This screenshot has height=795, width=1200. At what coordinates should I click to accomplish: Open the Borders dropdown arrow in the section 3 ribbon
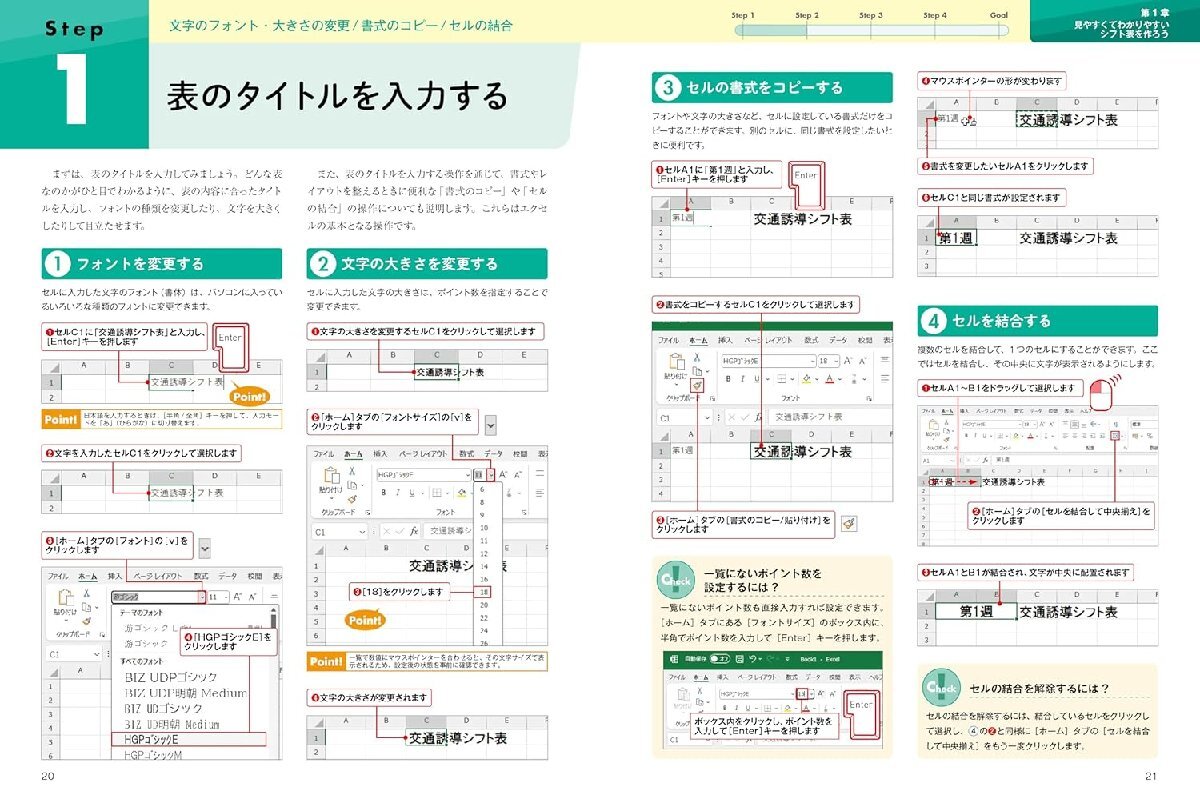point(792,379)
